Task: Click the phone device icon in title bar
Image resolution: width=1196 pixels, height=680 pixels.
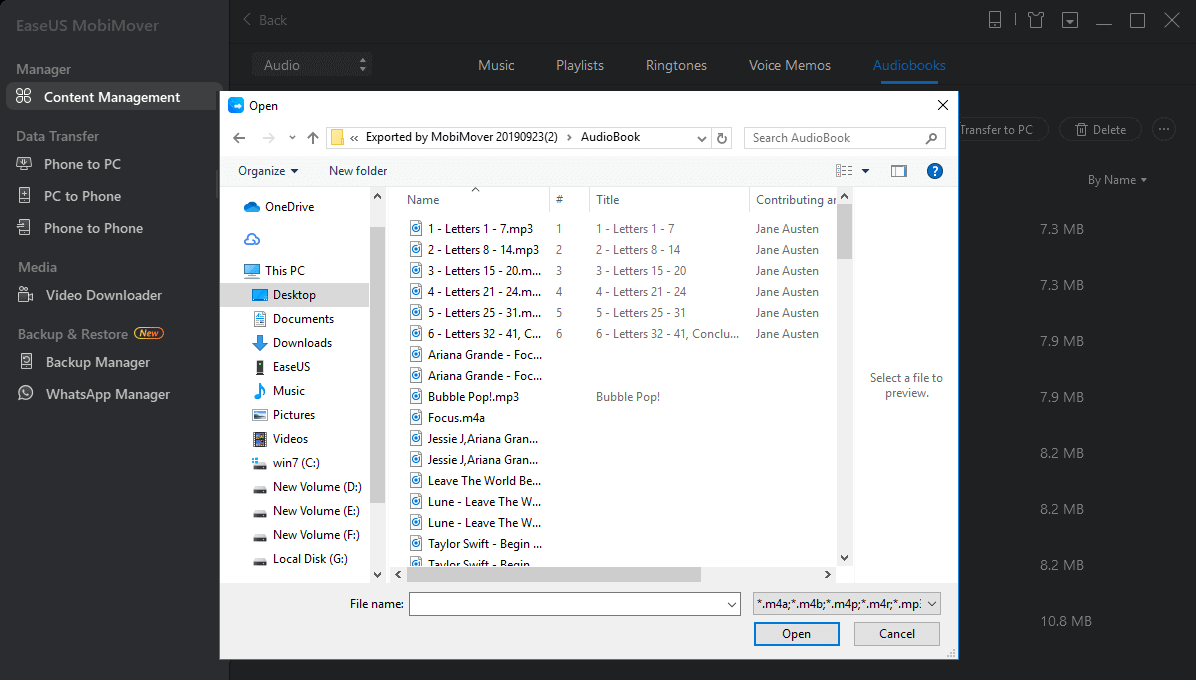Action: click(x=995, y=20)
